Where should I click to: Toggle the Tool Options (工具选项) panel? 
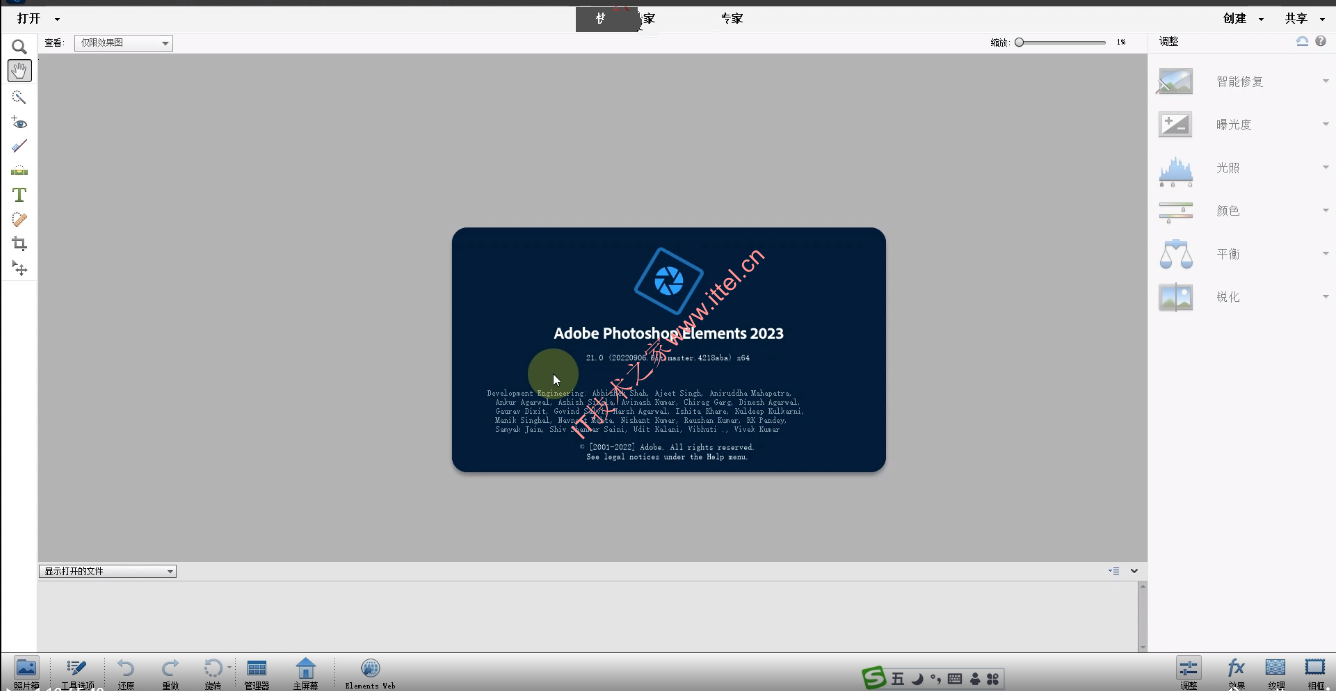(x=77, y=670)
